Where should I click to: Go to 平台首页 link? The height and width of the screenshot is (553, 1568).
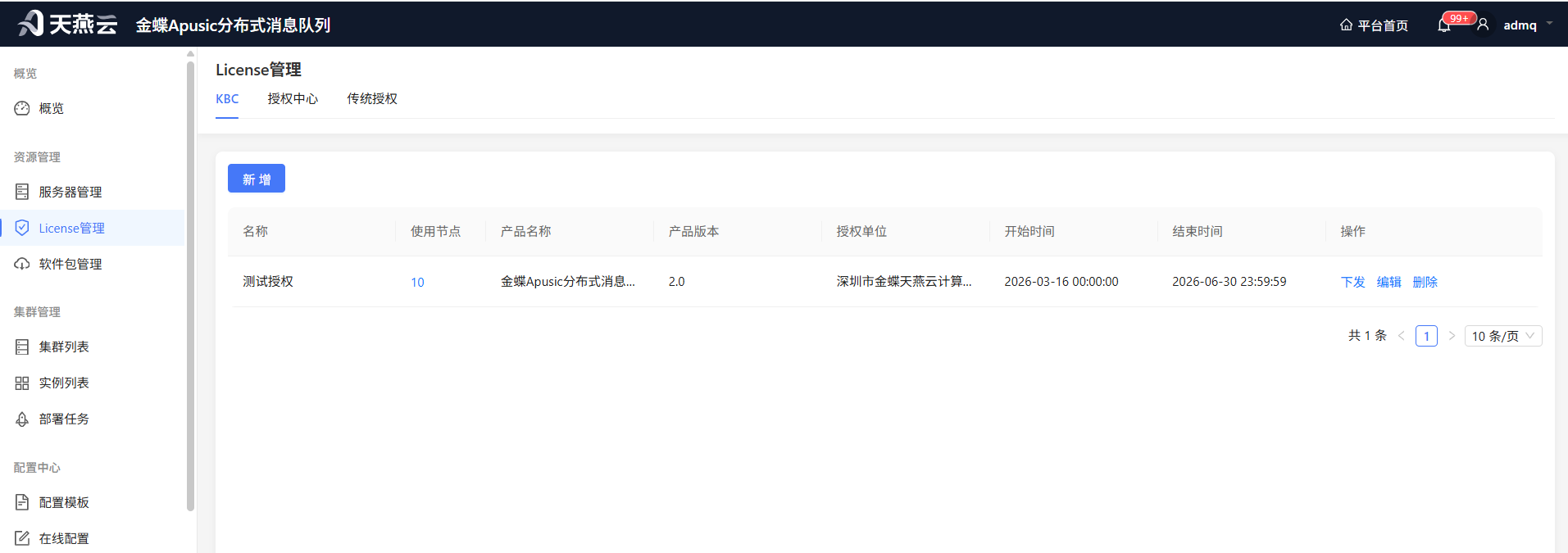tap(1374, 25)
